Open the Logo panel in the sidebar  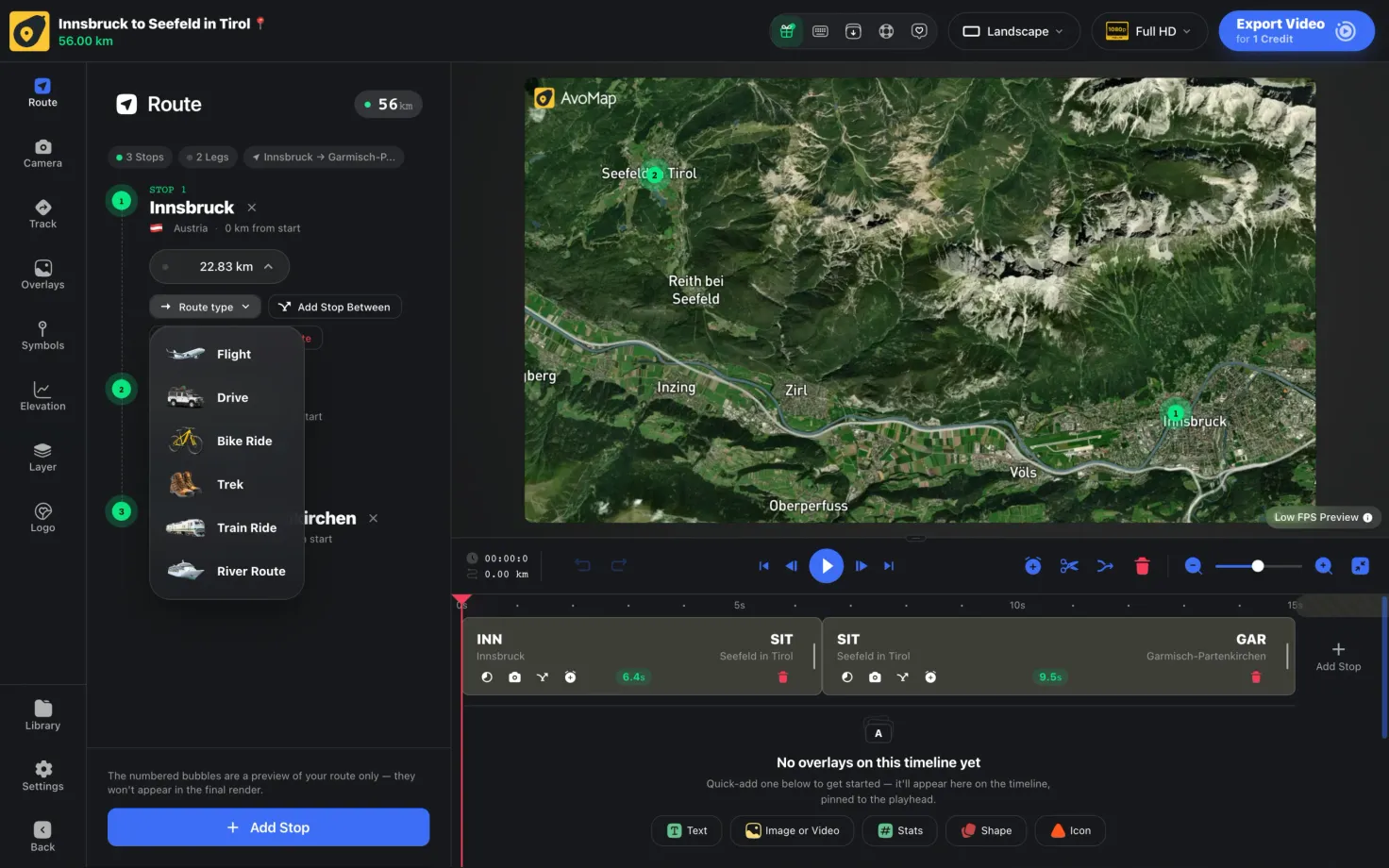click(x=42, y=518)
